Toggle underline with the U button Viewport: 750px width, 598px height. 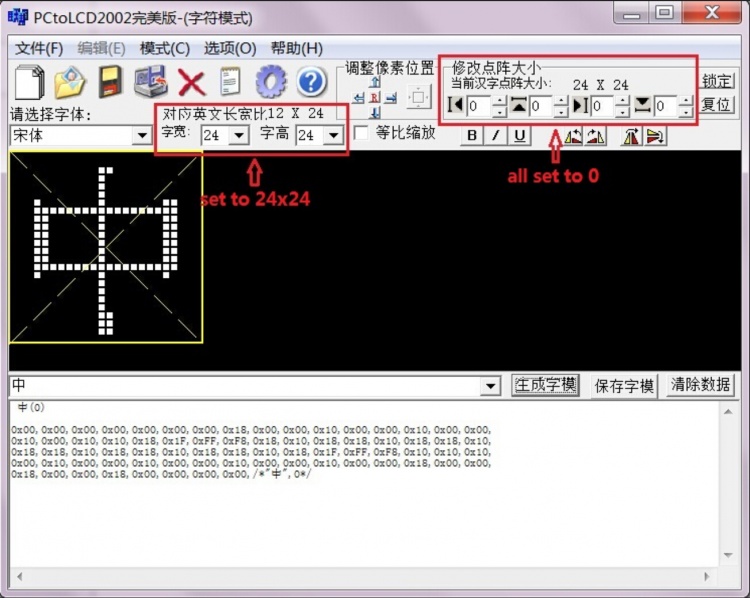pos(519,136)
